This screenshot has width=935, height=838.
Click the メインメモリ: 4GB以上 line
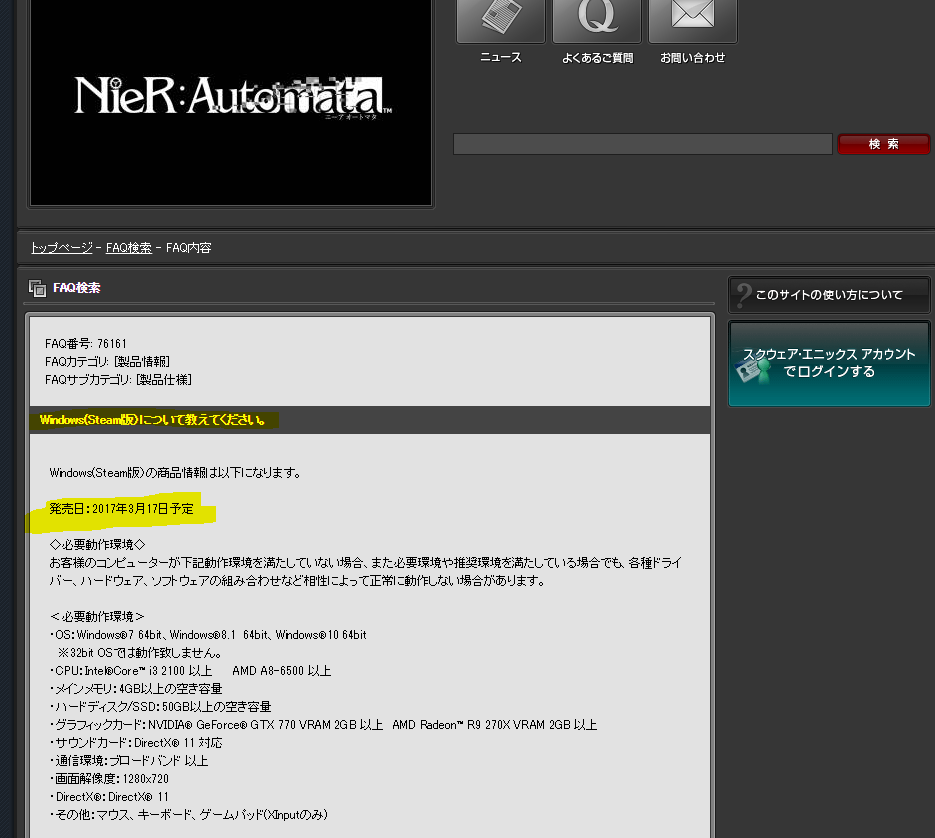(x=136, y=689)
